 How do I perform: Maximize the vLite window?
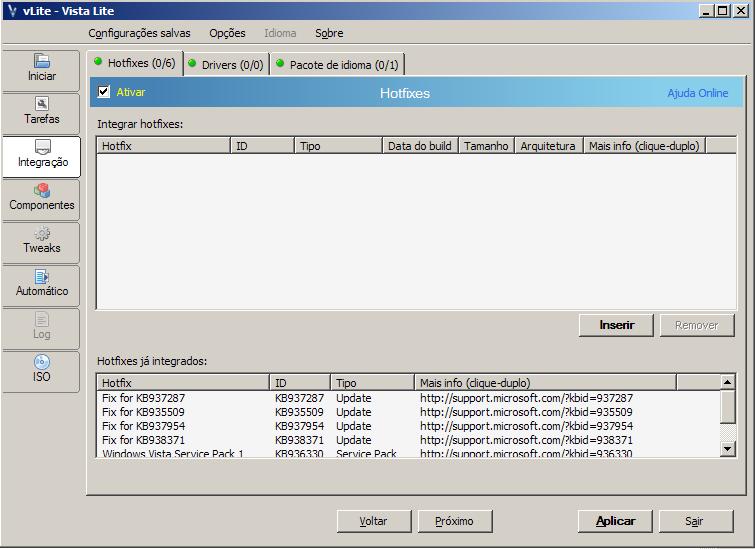pos(722,11)
